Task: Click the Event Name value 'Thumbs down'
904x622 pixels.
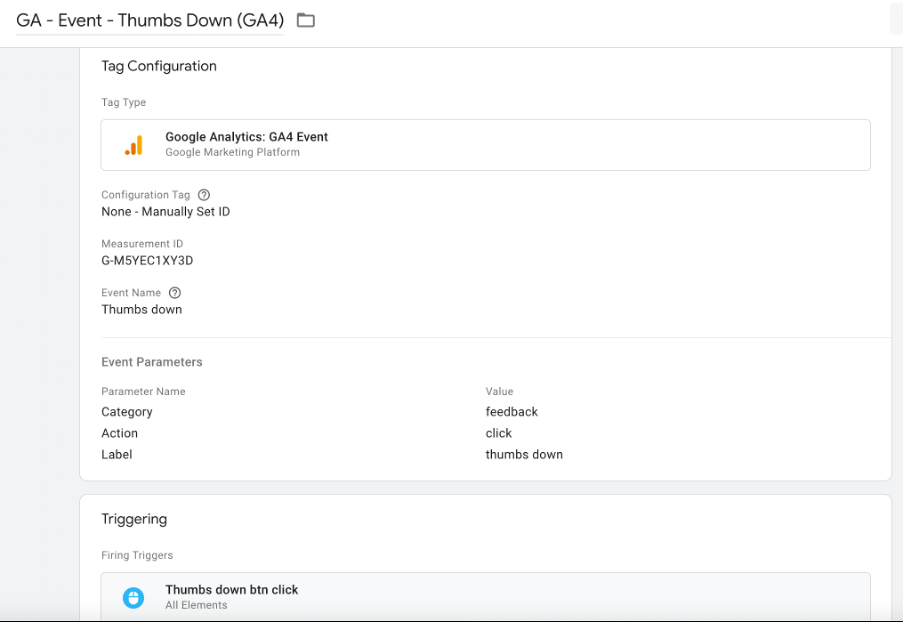Action: pos(141,310)
